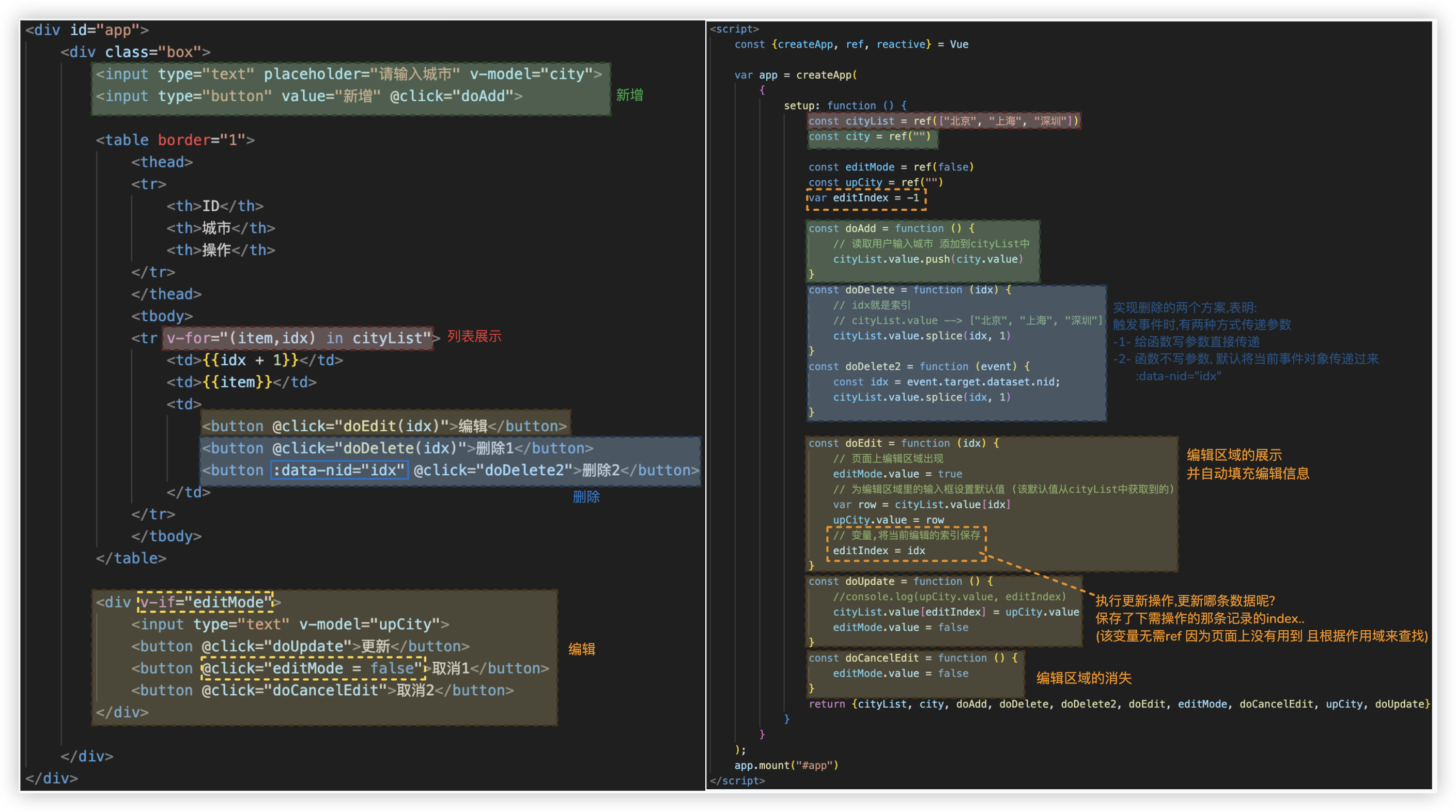This screenshot has width=1456, height=812.
Task: Click the red 列表展示 annotation label
Action: pos(474,336)
